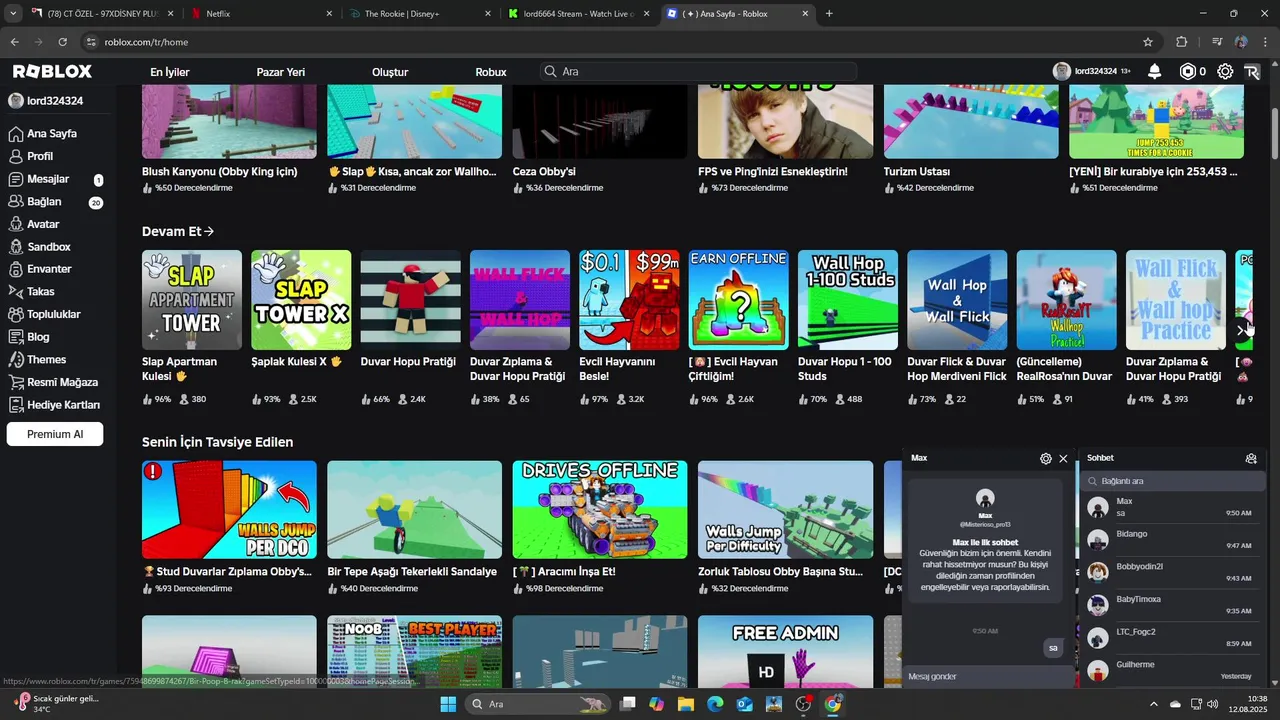Open En İyiler menu
The height and width of the screenshot is (720, 1280).
170,72
